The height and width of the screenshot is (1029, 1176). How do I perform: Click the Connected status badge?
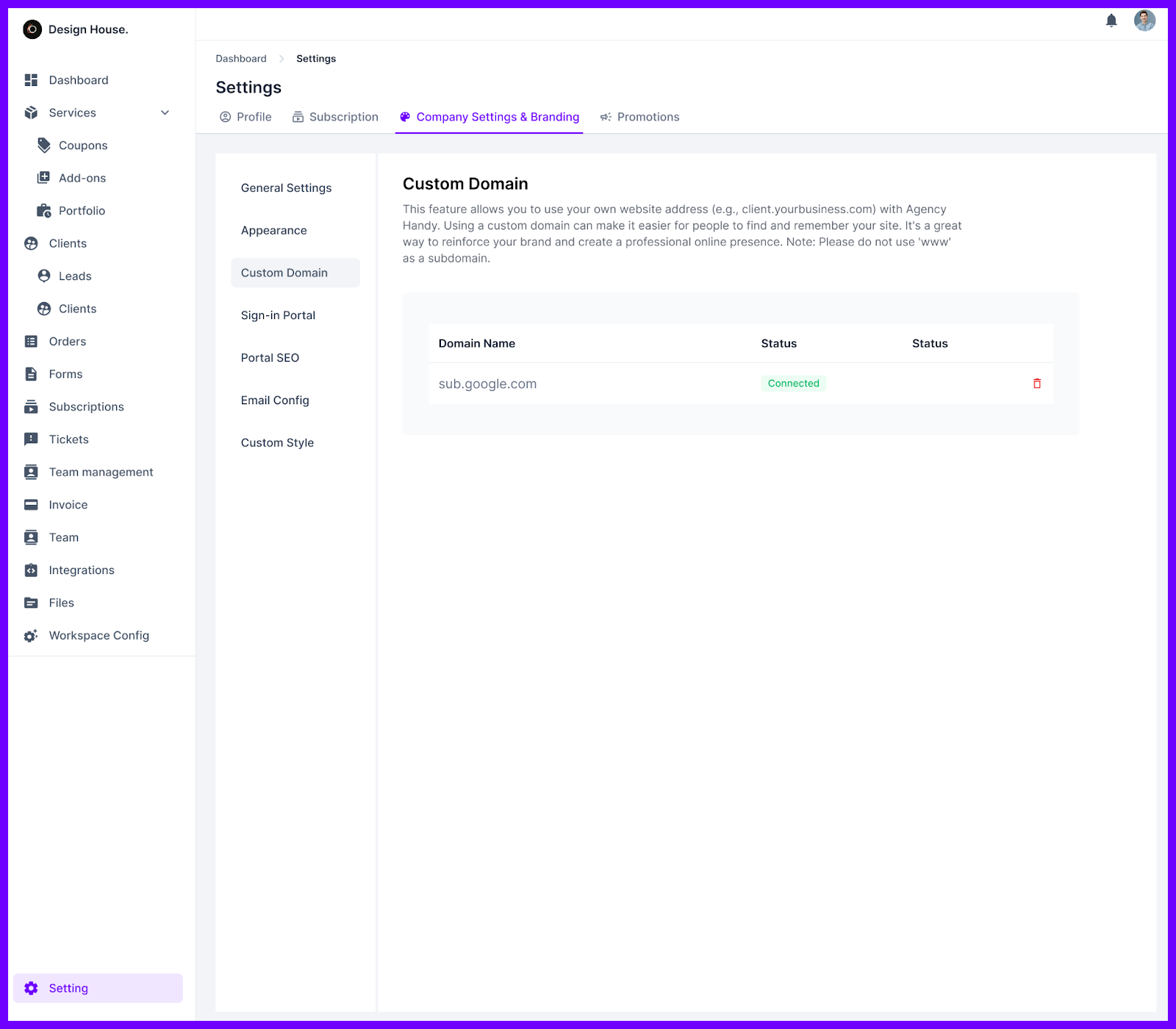click(793, 383)
